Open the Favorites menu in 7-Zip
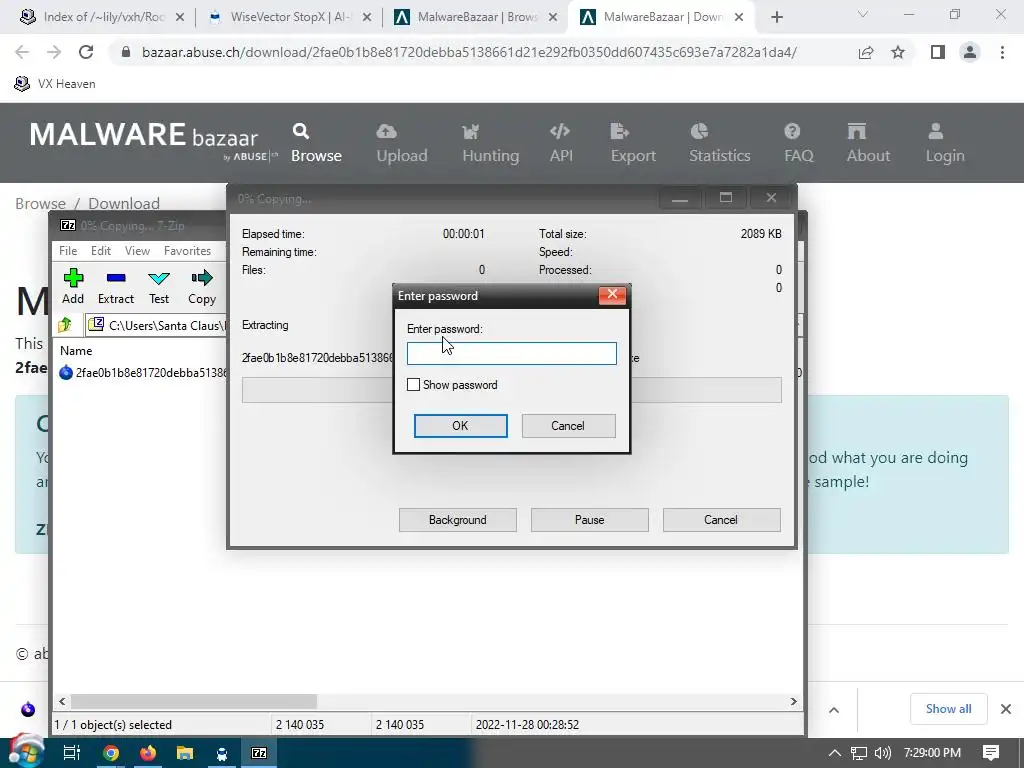This screenshot has width=1024, height=768. click(187, 251)
